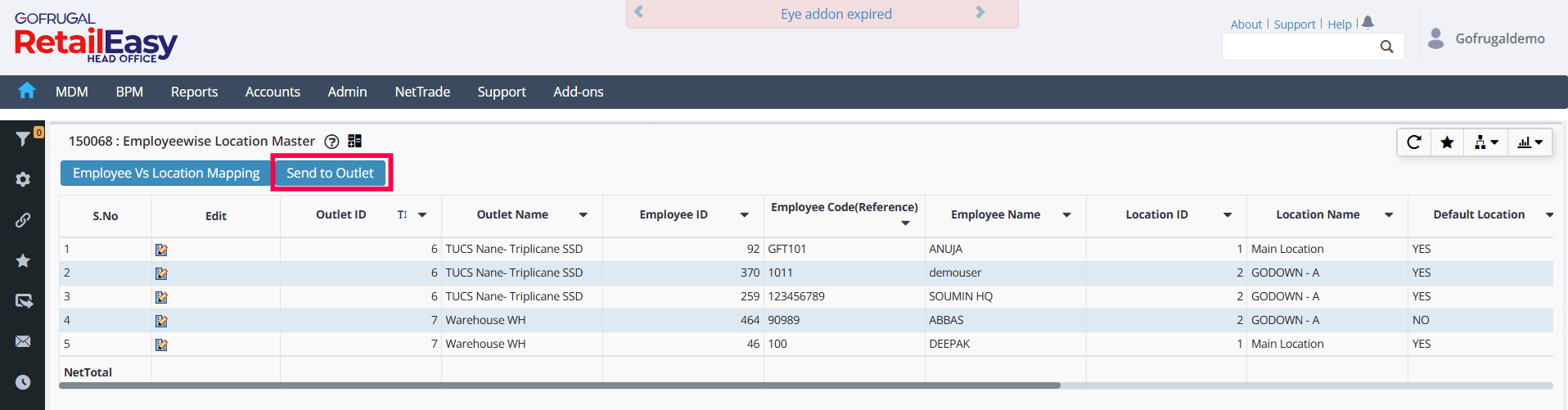Click the link chain icon in sidebar

coord(23,219)
